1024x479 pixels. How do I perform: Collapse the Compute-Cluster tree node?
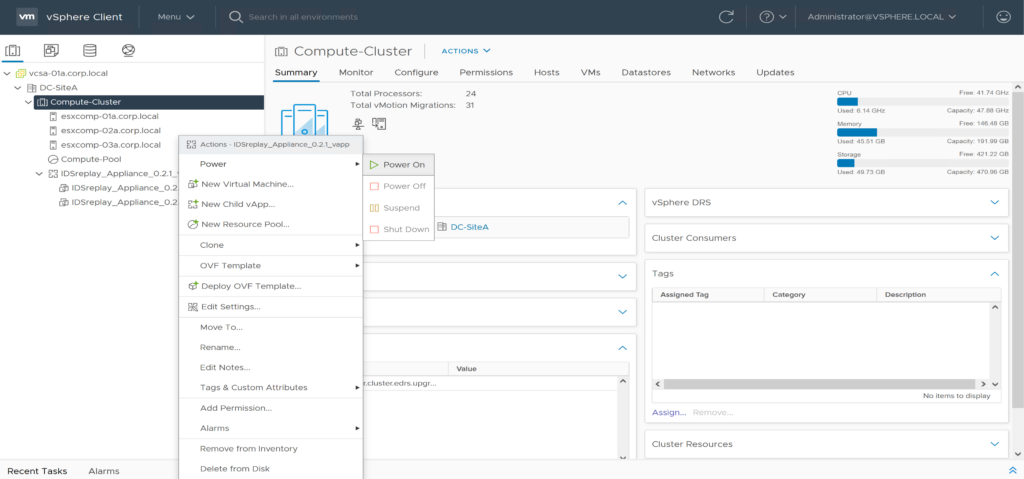(28, 102)
